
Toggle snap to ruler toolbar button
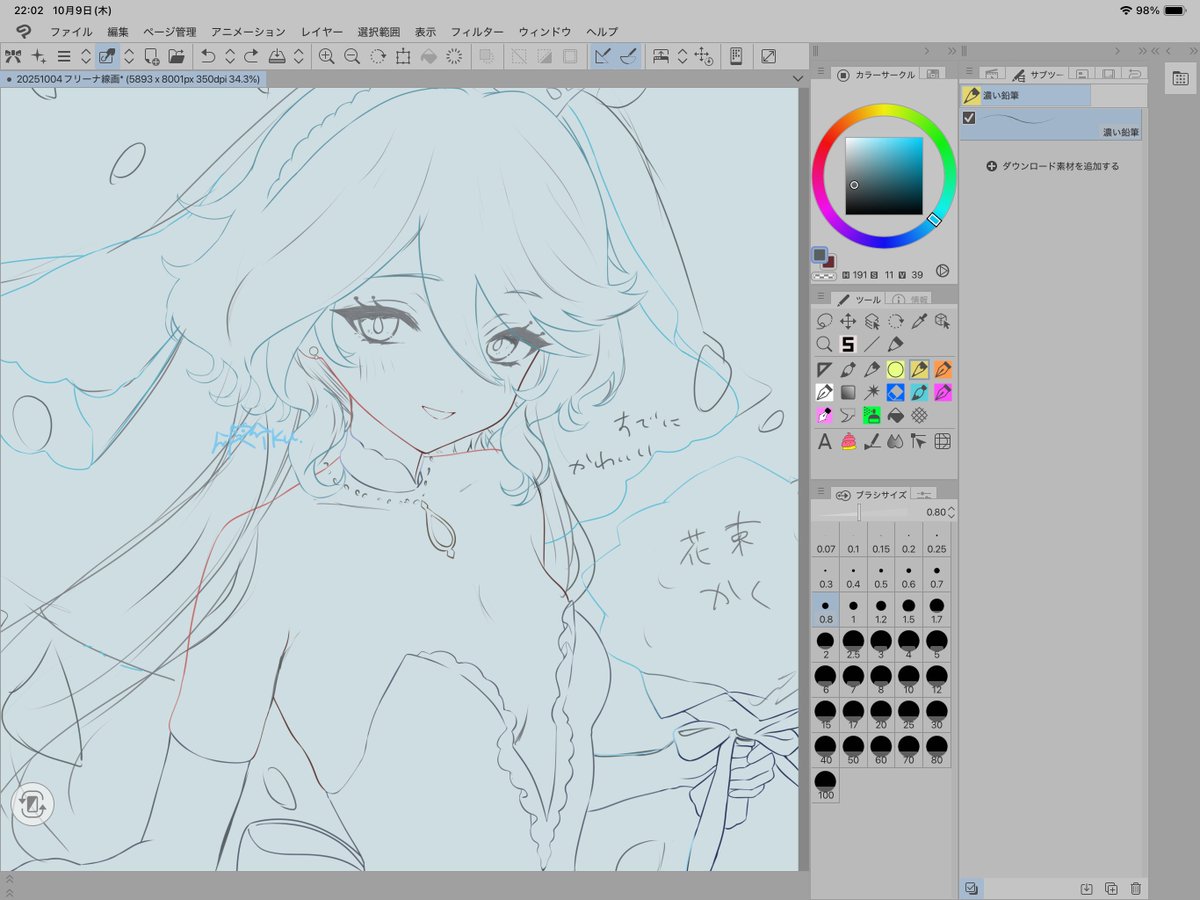(603, 56)
